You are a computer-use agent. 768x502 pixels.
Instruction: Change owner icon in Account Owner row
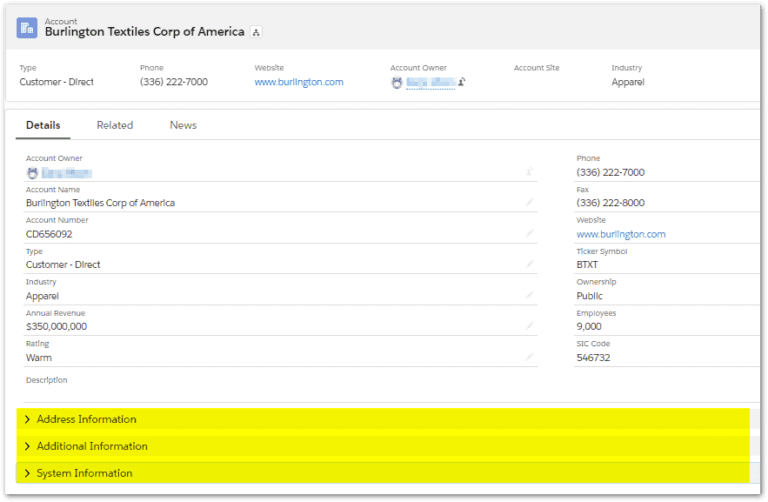(529, 171)
